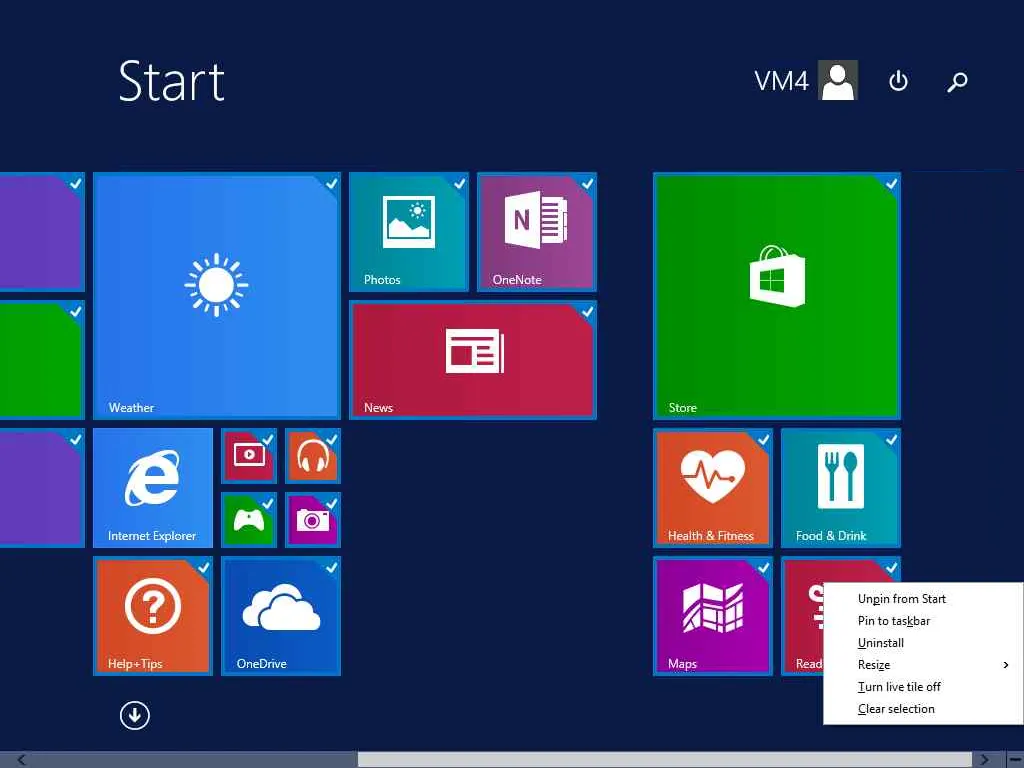
Task: Open the News tile
Action: coord(473,360)
